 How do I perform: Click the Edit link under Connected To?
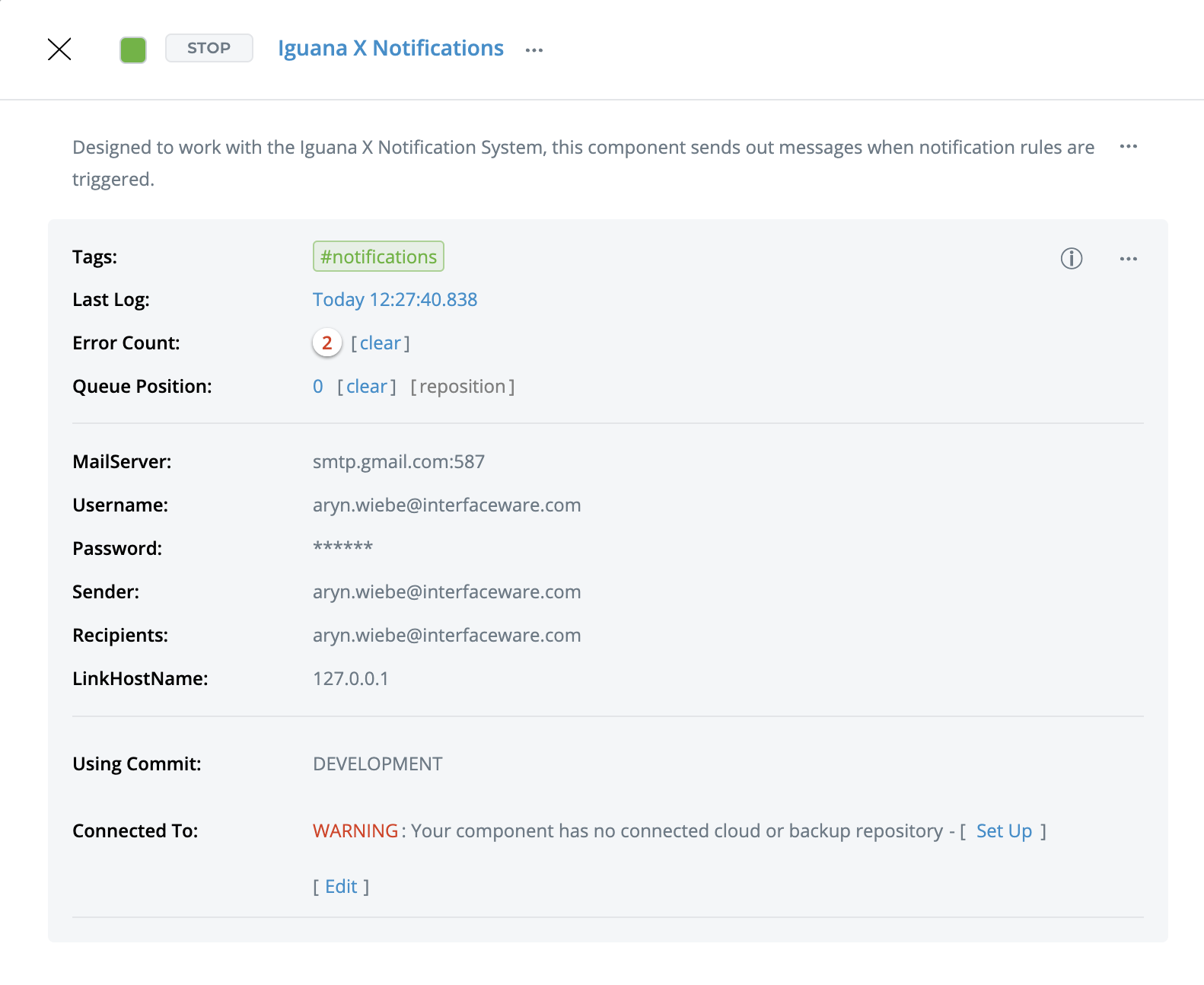(x=341, y=887)
